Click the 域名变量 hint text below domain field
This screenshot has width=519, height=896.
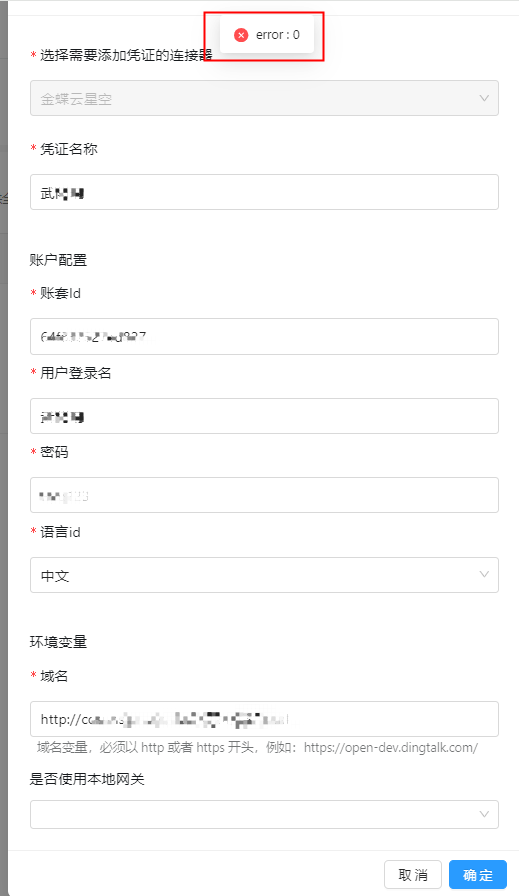[257, 747]
